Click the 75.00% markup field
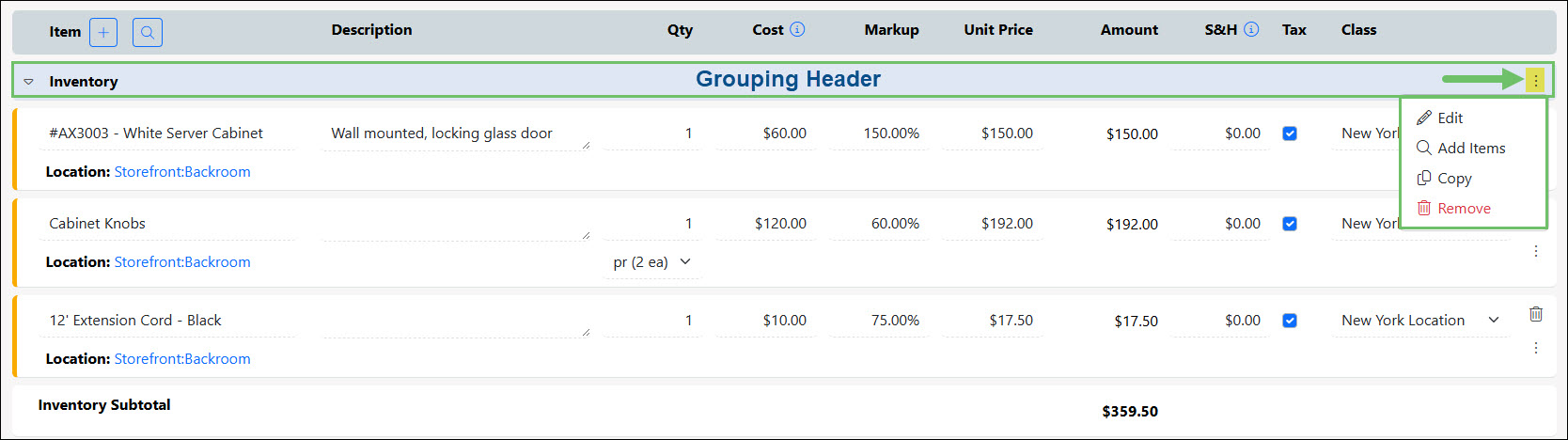Viewport: 1568px width, 440px height. pos(879,321)
